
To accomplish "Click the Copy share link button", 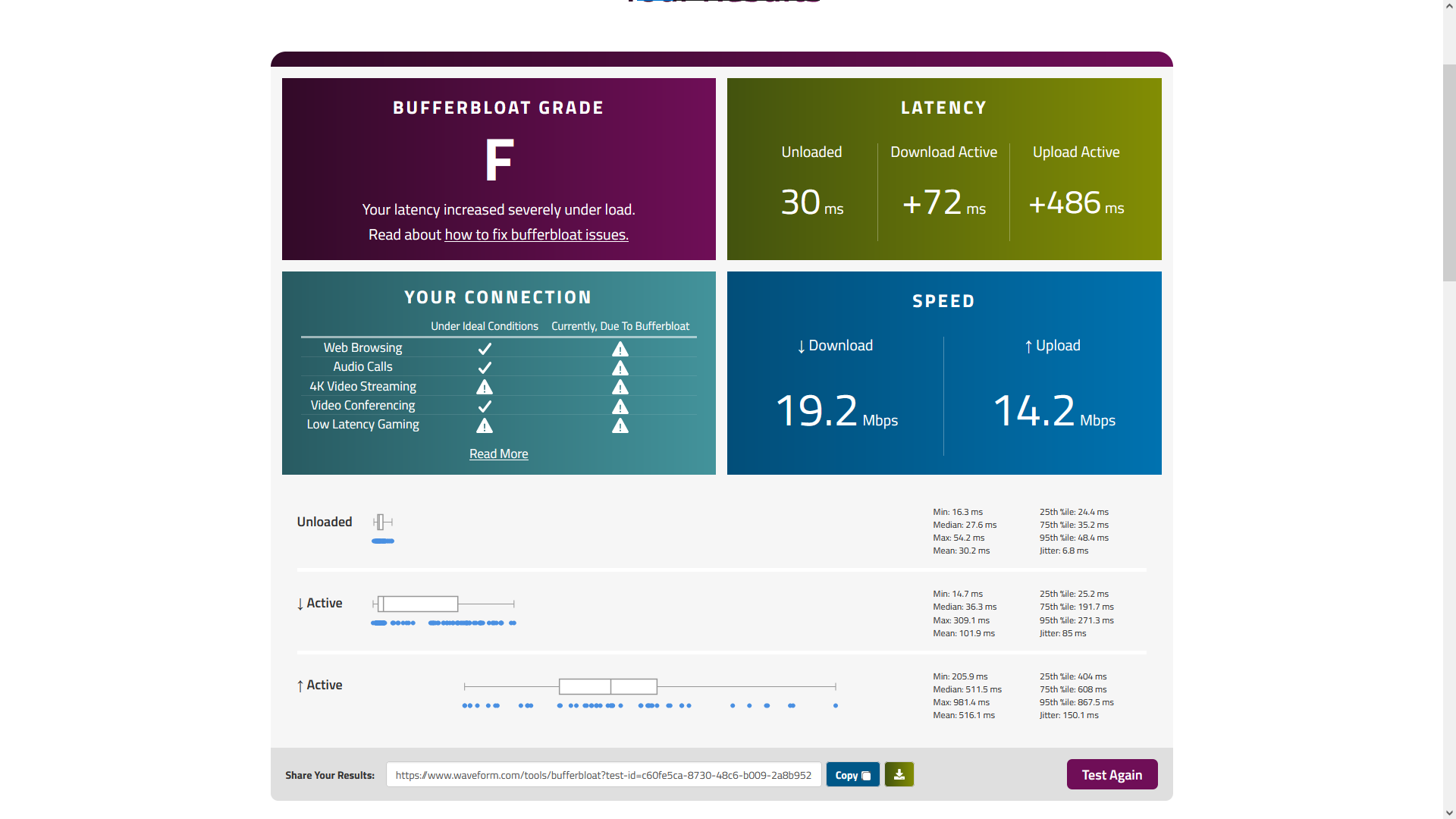I will click(x=852, y=774).
